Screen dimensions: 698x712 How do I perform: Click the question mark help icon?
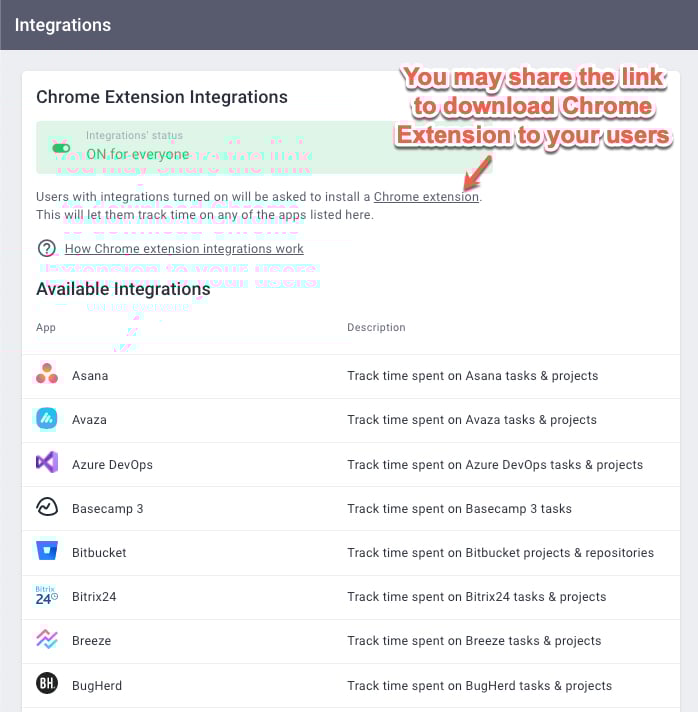tap(47, 248)
